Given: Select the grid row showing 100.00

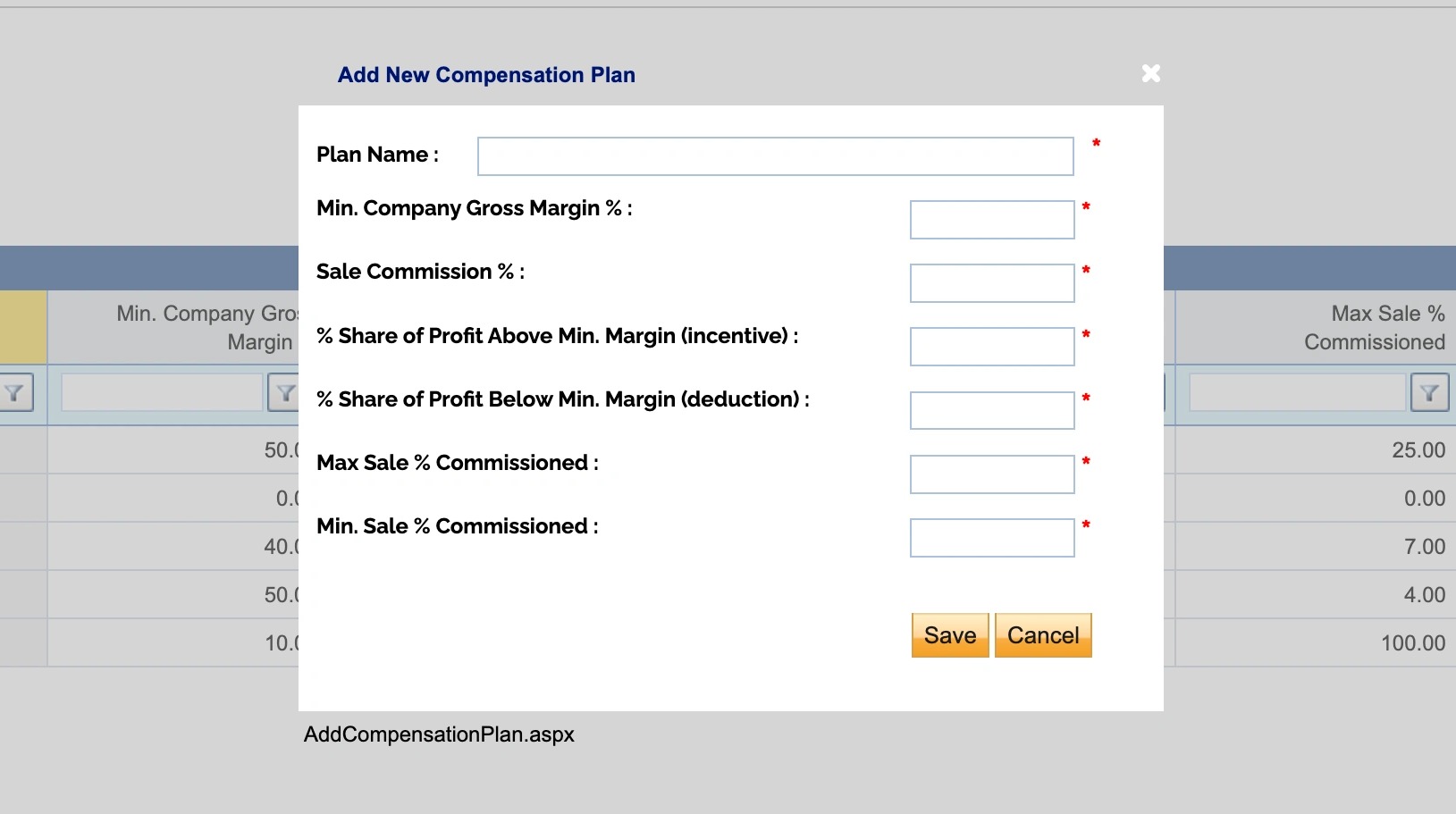Looking at the screenshot, I should tap(728, 642).
